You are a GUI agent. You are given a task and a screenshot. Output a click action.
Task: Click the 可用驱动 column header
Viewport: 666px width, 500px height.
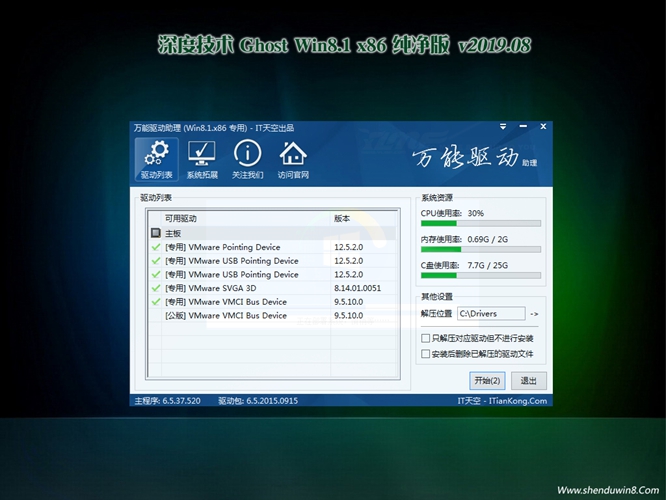point(238,218)
